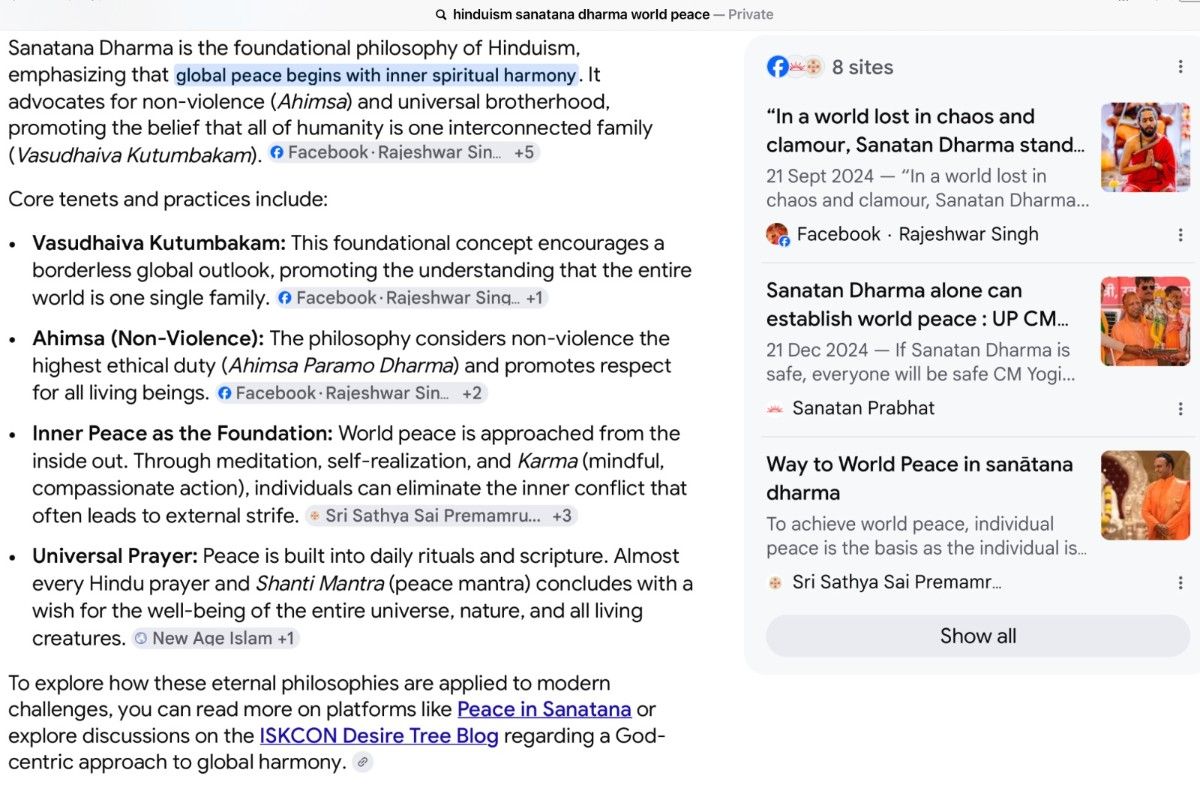Expand the +5 sources chip in first paragraph
Viewport: 1200px width, 794px height.
point(524,153)
